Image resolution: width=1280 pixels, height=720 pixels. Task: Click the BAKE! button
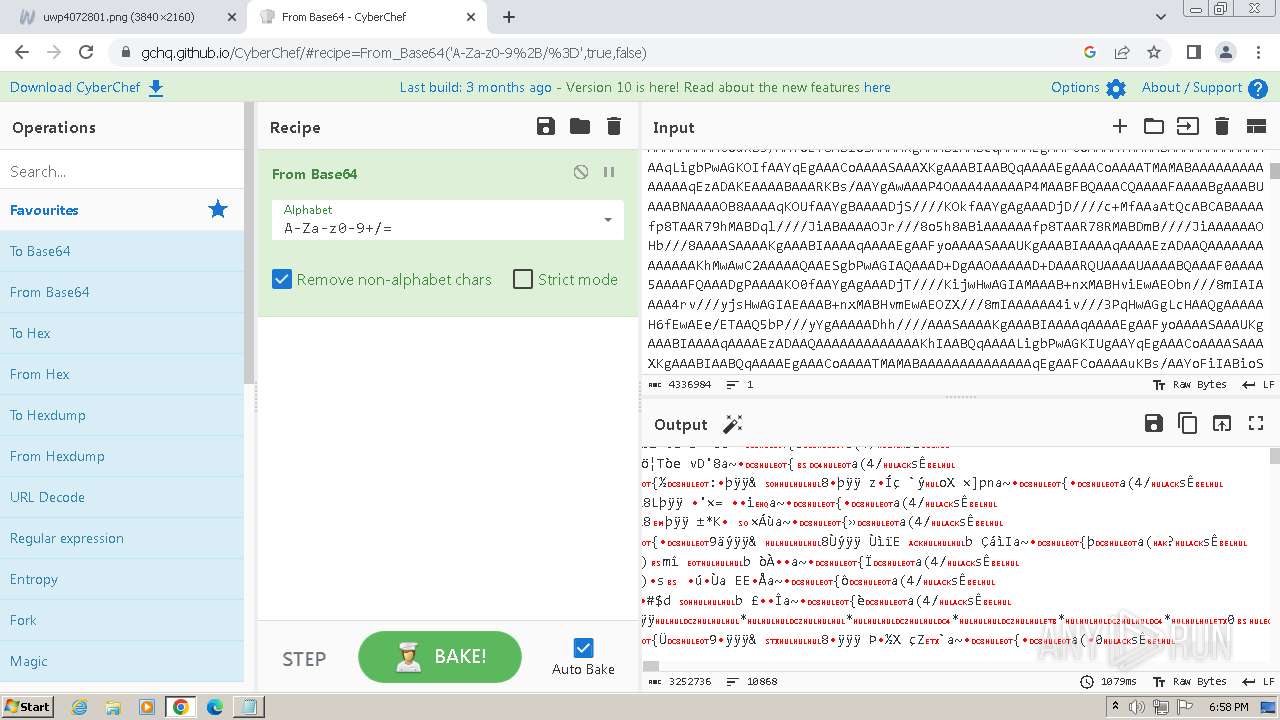pyautogui.click(x=440, y=657)
